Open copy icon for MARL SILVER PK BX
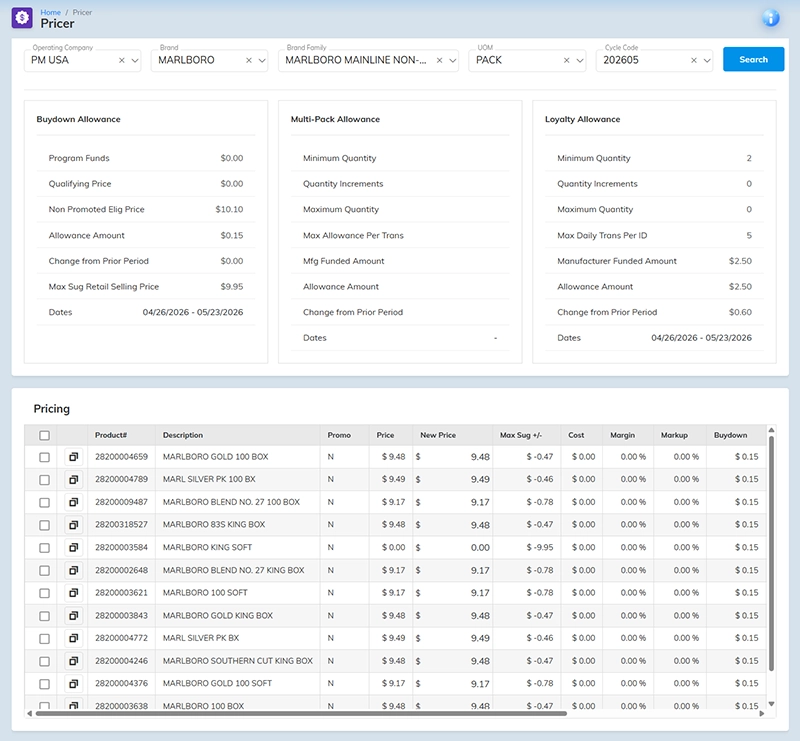The width and height of the screenshot is (800, 741). coord(73,638)
